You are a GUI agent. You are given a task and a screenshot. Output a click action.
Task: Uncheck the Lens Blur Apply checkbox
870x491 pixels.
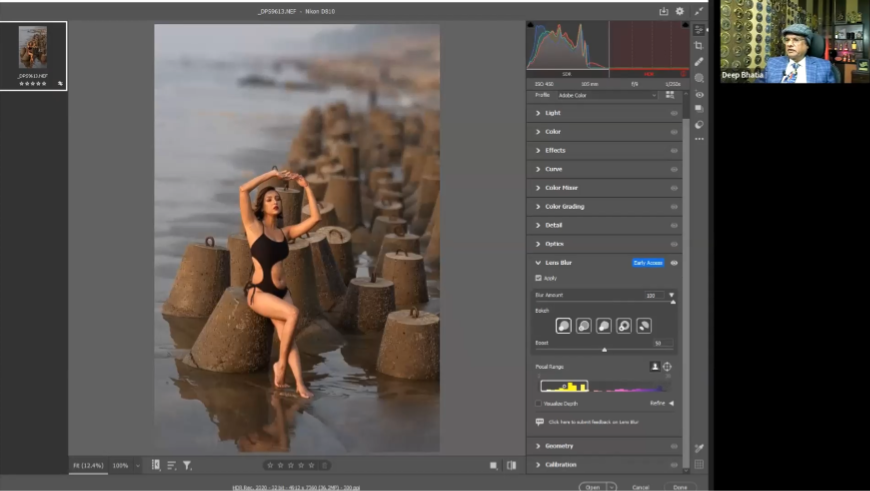point(538,277)
